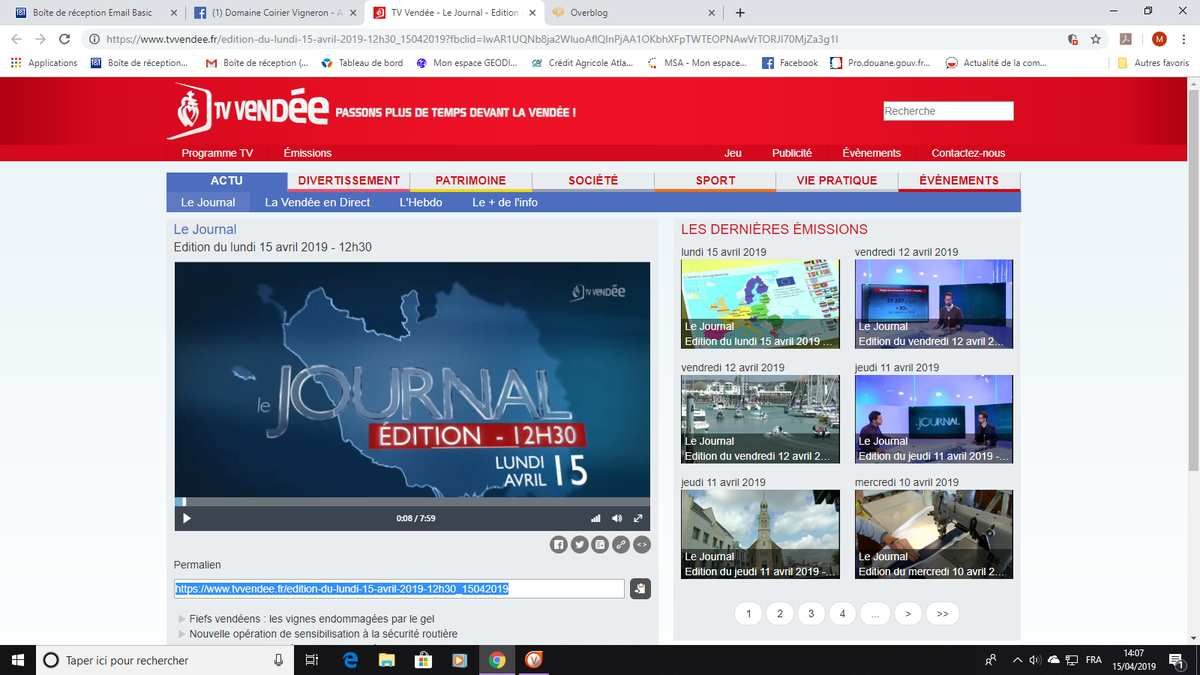Open Task View on the taskbar
1200x675 pixels.
coord(312,660)
